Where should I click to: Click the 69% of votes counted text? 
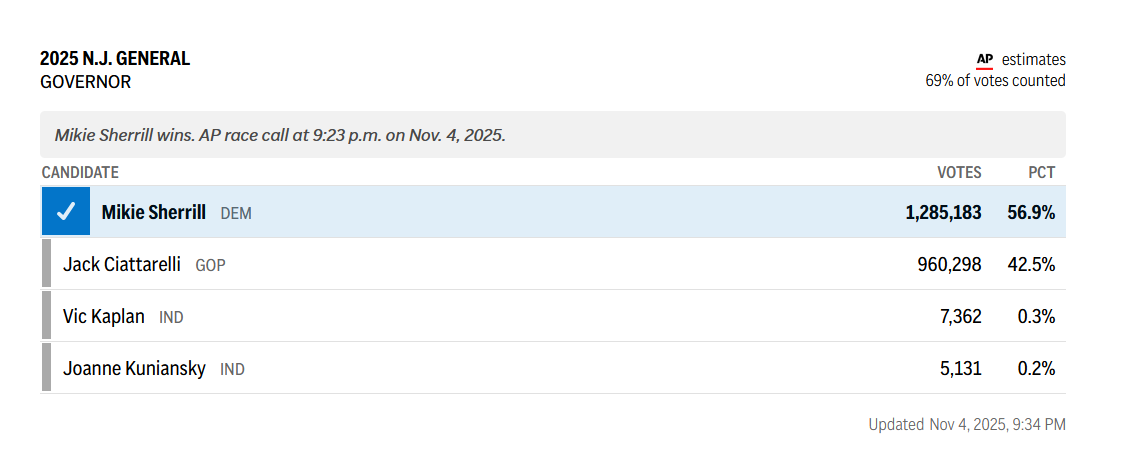click(x=995, y=81)
